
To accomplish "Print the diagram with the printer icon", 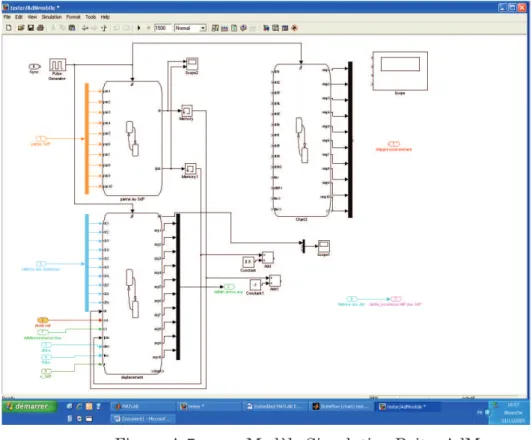I will 40,28.
